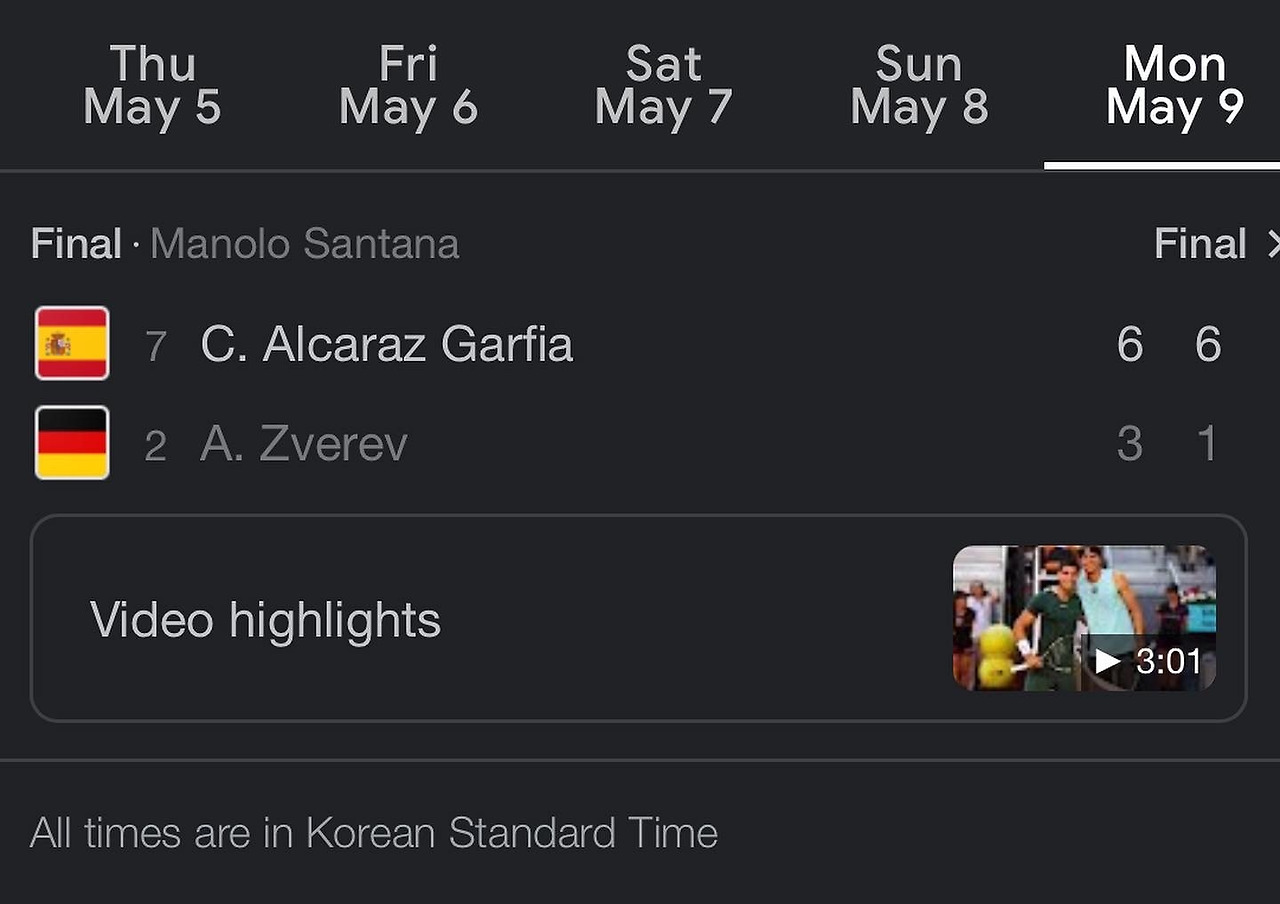Click the Korean Standard Time notice

374,833
